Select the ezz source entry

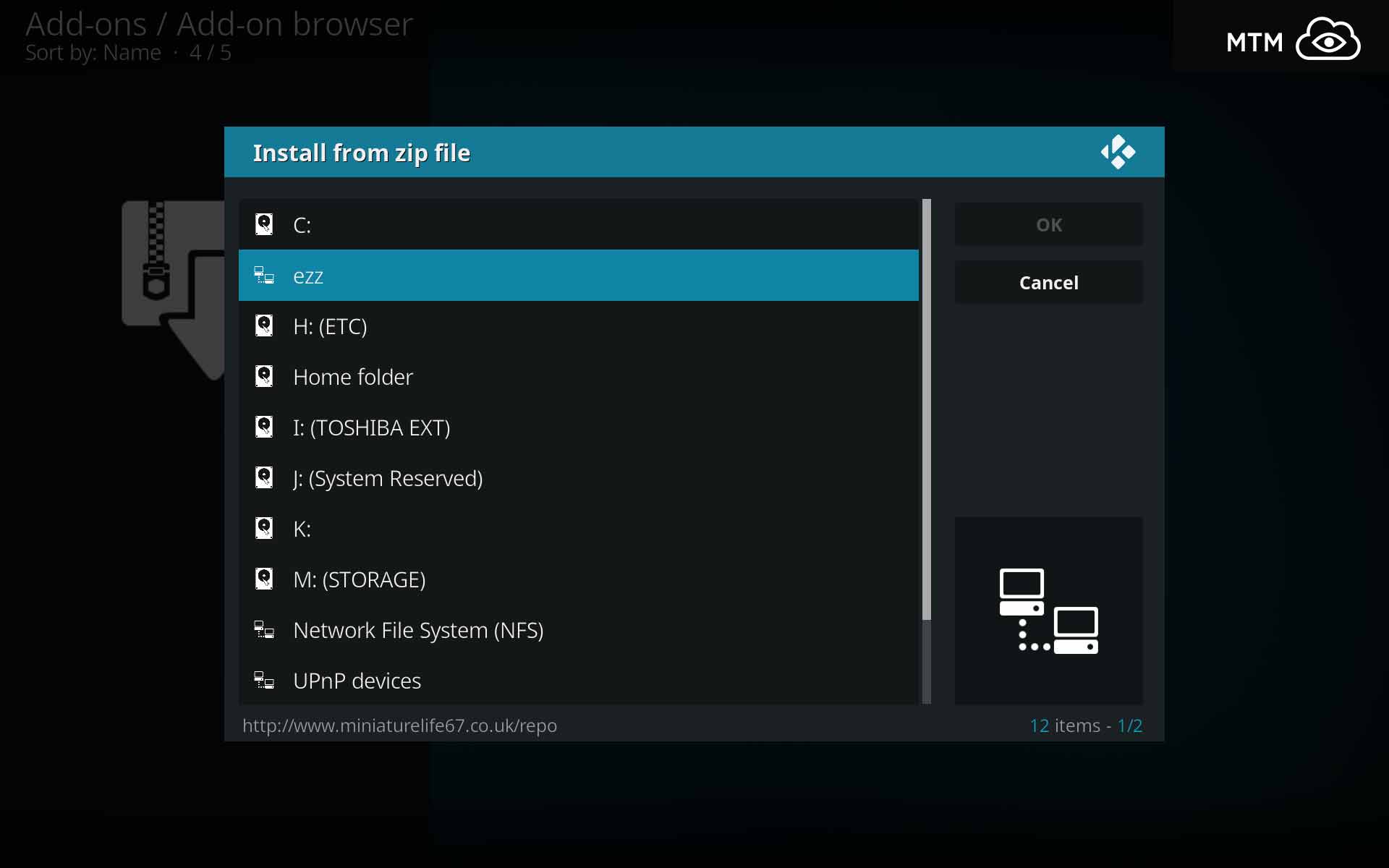point(579,276)
